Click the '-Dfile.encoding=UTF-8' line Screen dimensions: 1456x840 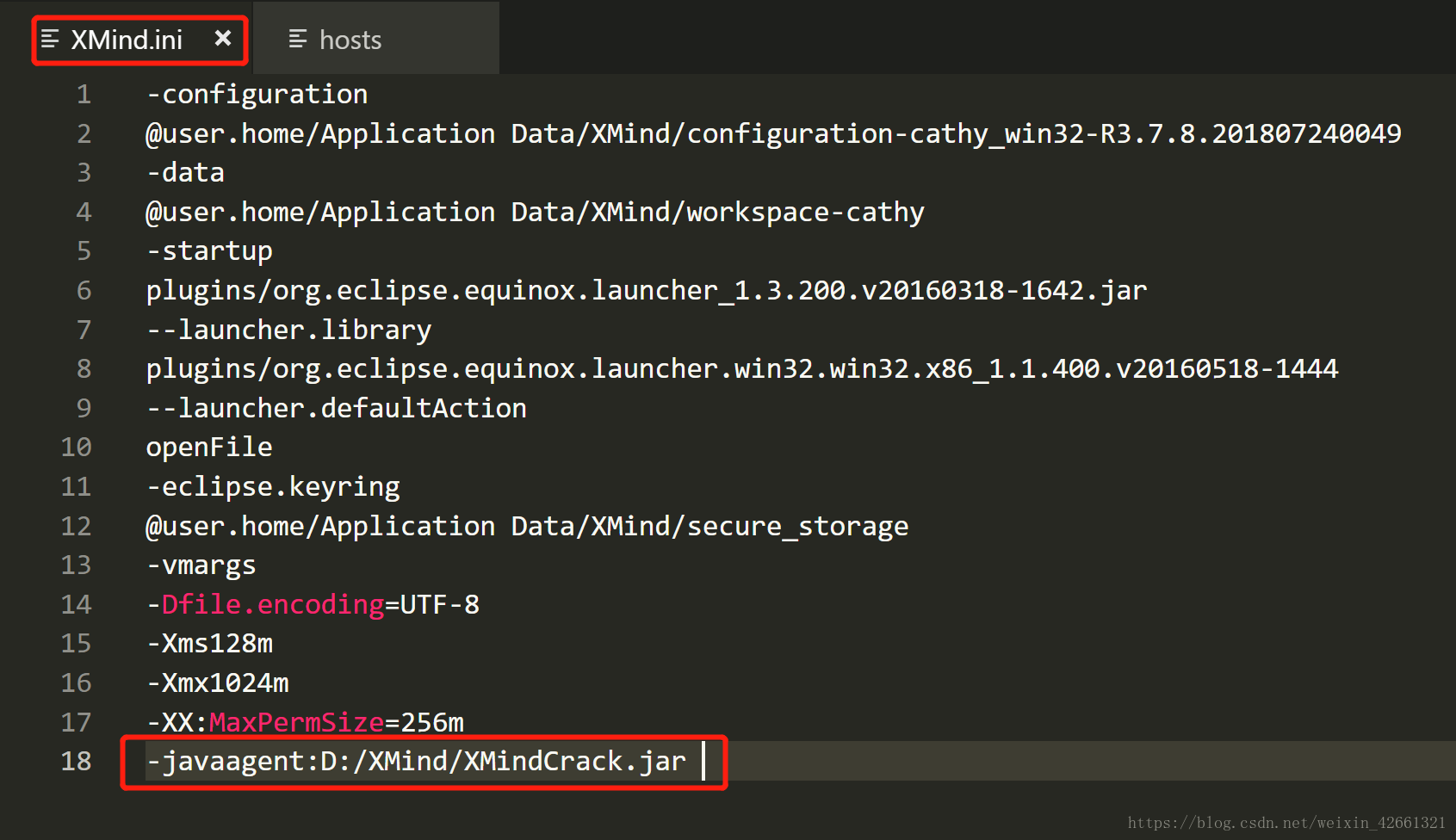[x=313, y=604]
